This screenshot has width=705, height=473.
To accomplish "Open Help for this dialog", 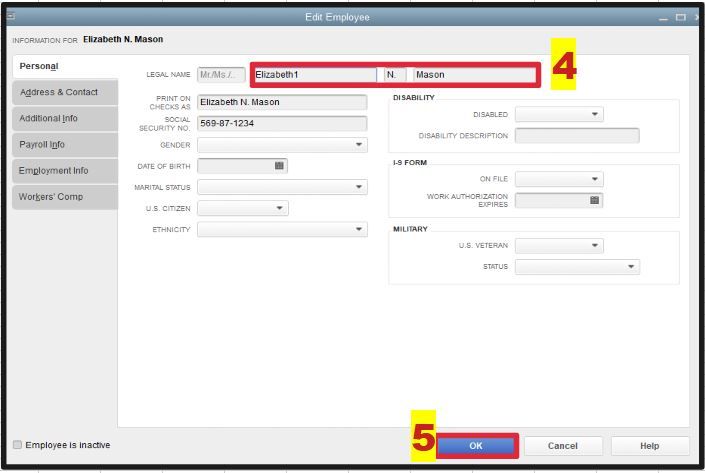I will click(650, 446).
